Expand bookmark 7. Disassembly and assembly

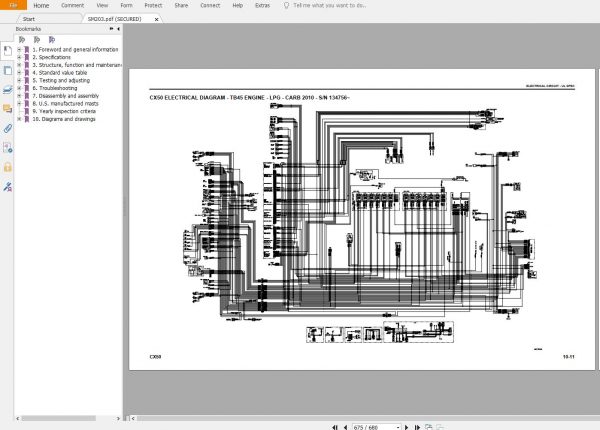pyautogui.click(x=19, y=96)
